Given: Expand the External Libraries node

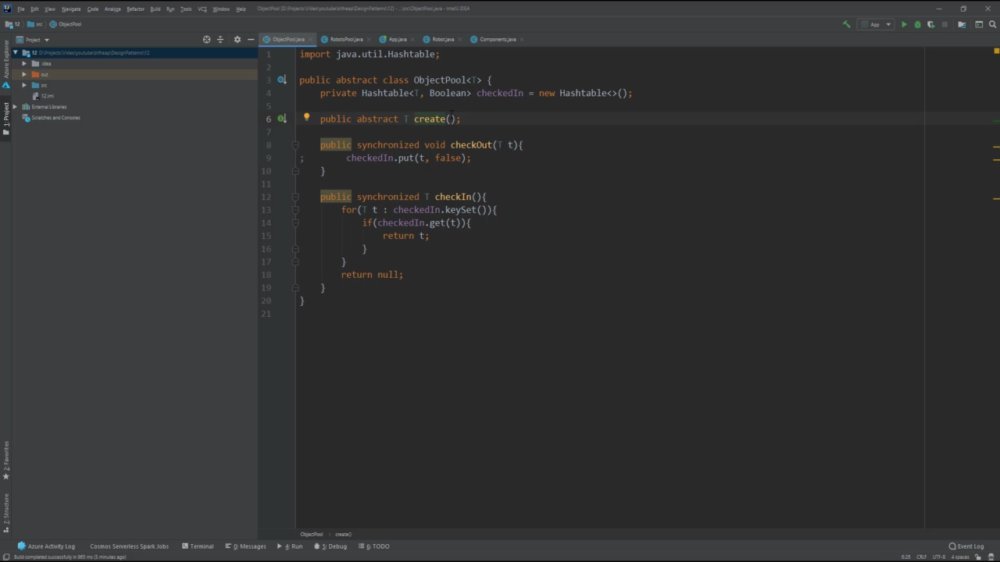Looking at the screenshot, I should point(15,107).
